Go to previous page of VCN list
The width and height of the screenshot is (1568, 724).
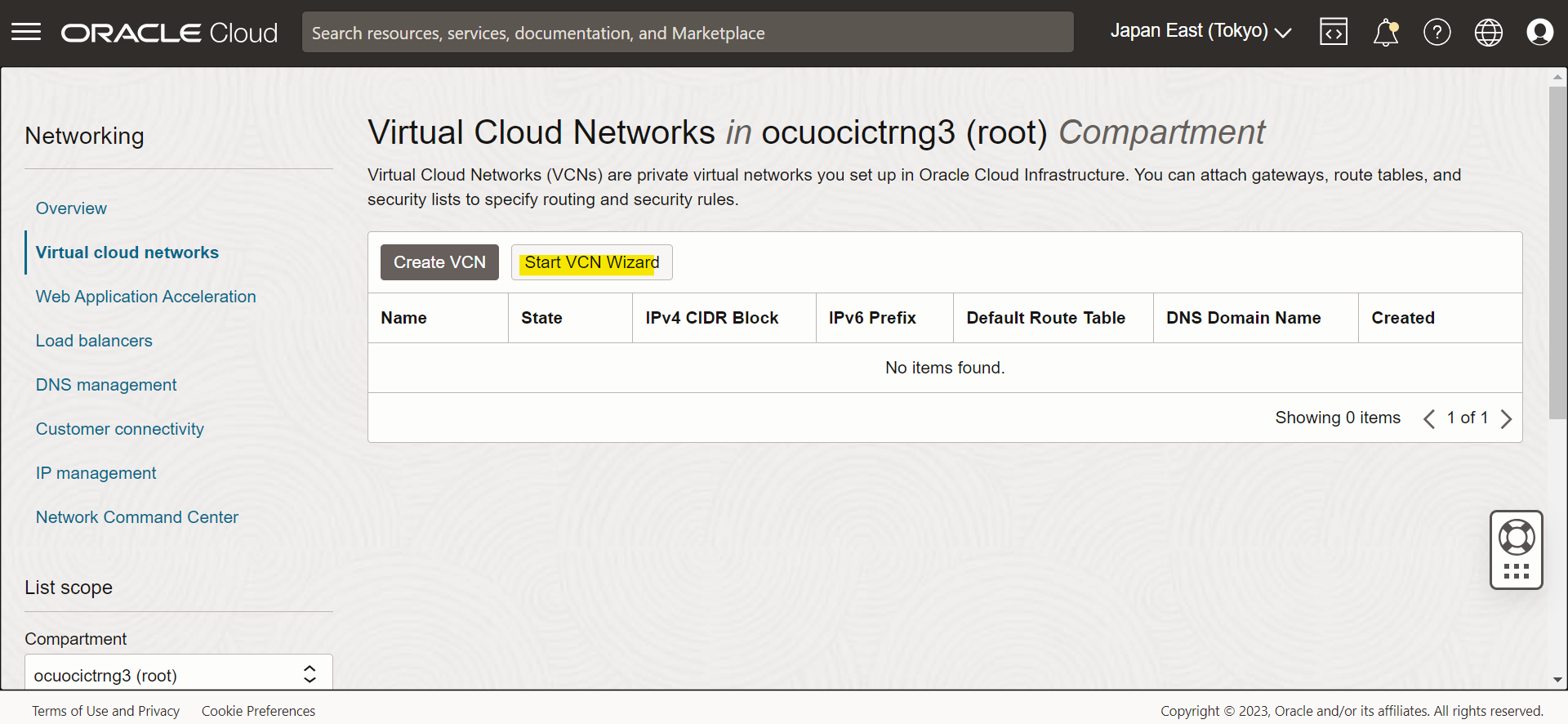click(1429, 418)
